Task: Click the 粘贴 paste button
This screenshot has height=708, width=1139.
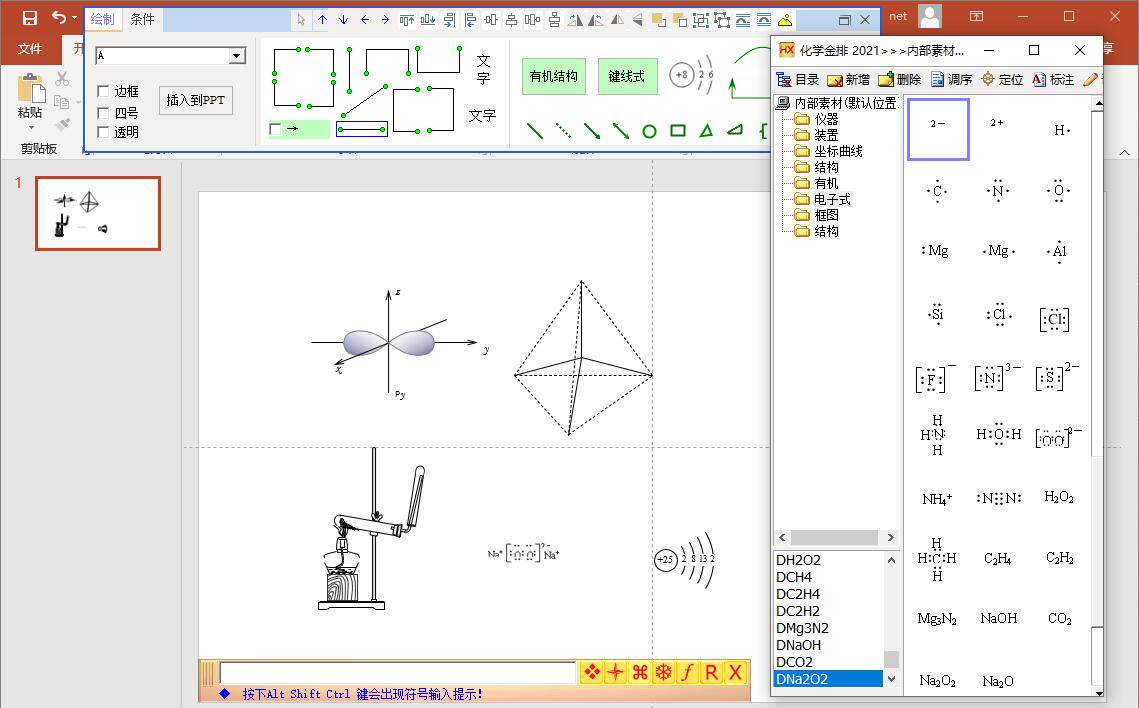Action: pyautogui.click(x=30, y=102)
